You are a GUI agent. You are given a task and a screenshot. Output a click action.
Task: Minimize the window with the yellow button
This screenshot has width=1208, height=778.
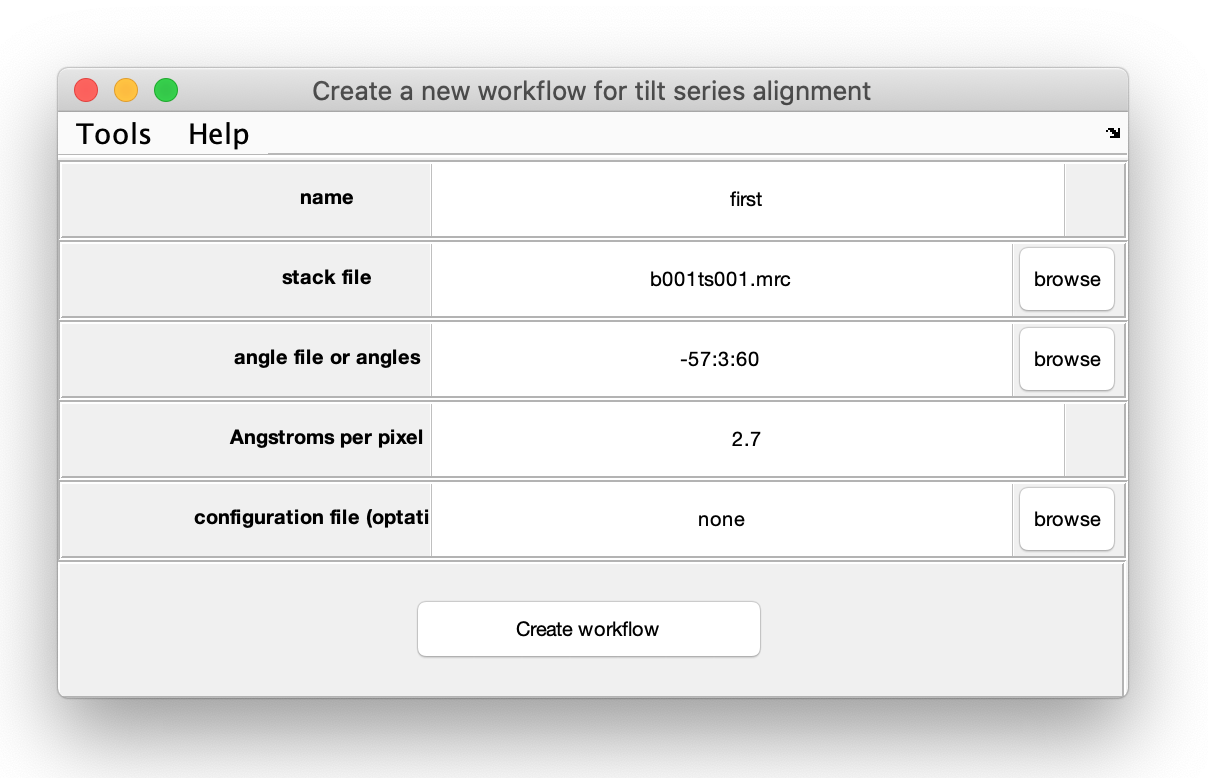click(126, 91)
